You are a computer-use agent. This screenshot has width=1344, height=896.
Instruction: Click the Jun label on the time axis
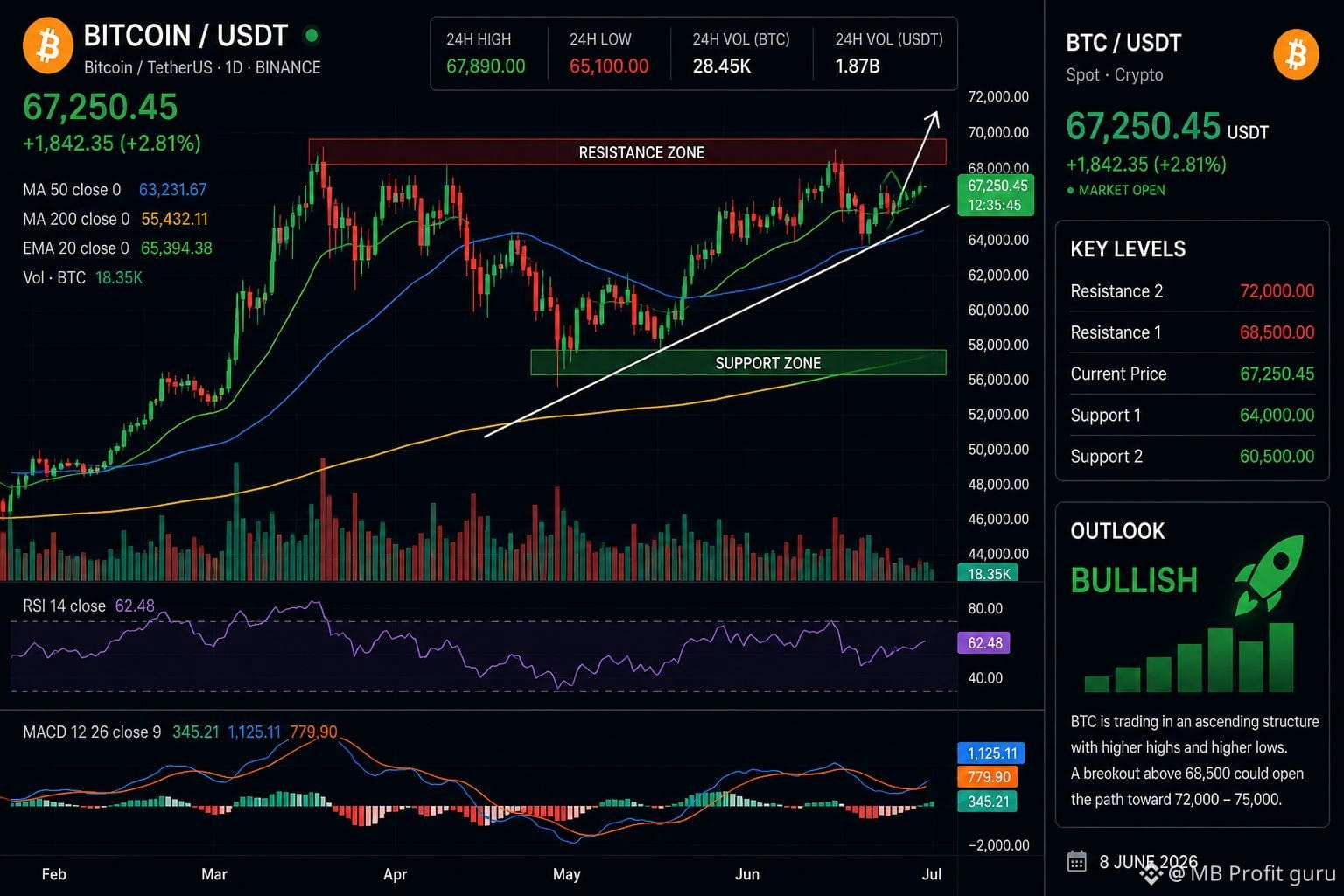pyautogui.click(x=747, y=874)
